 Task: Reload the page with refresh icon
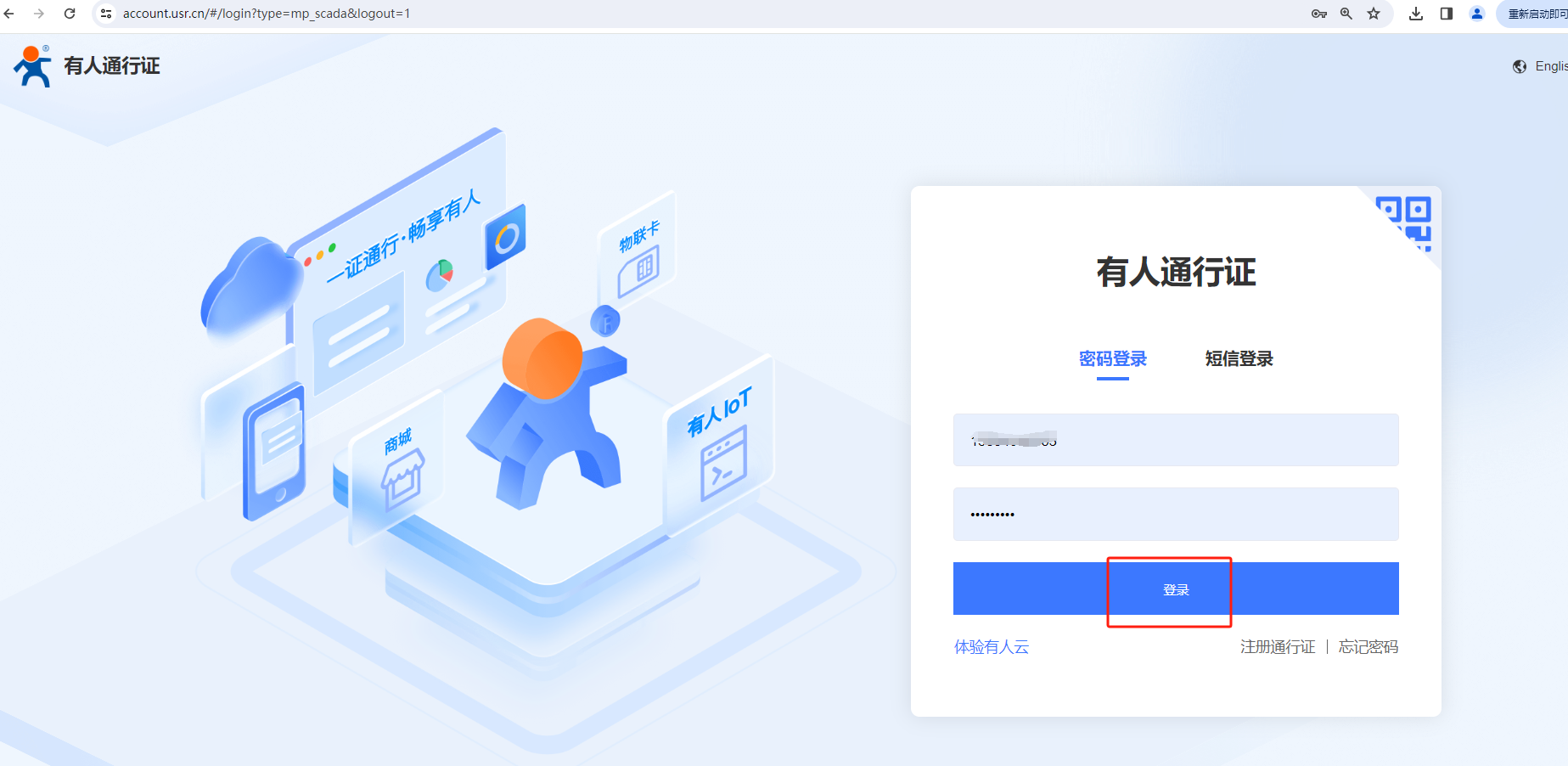pyautogui.click(x=70, y=14)
